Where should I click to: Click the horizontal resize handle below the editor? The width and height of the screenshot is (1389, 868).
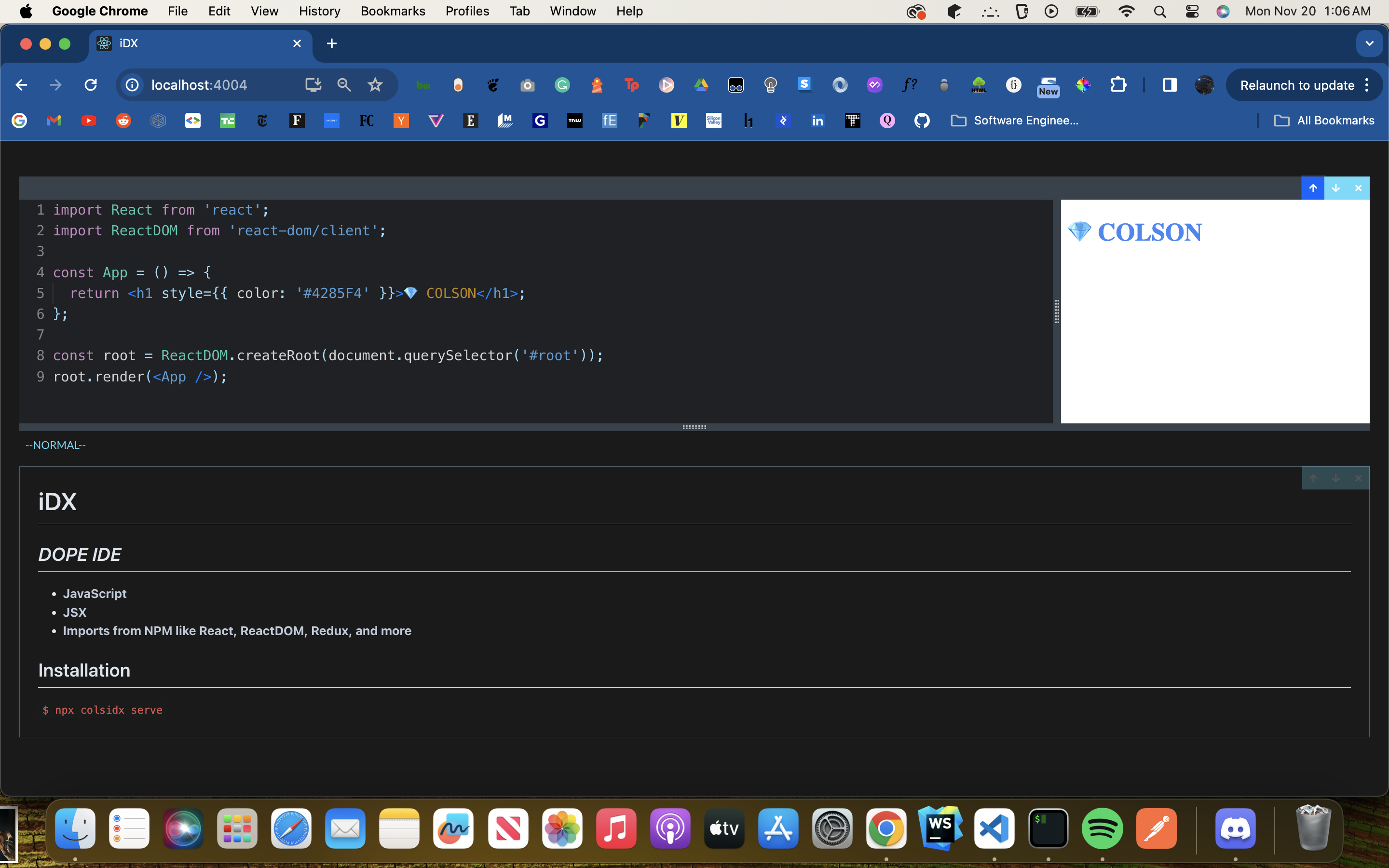click(694, 427)
